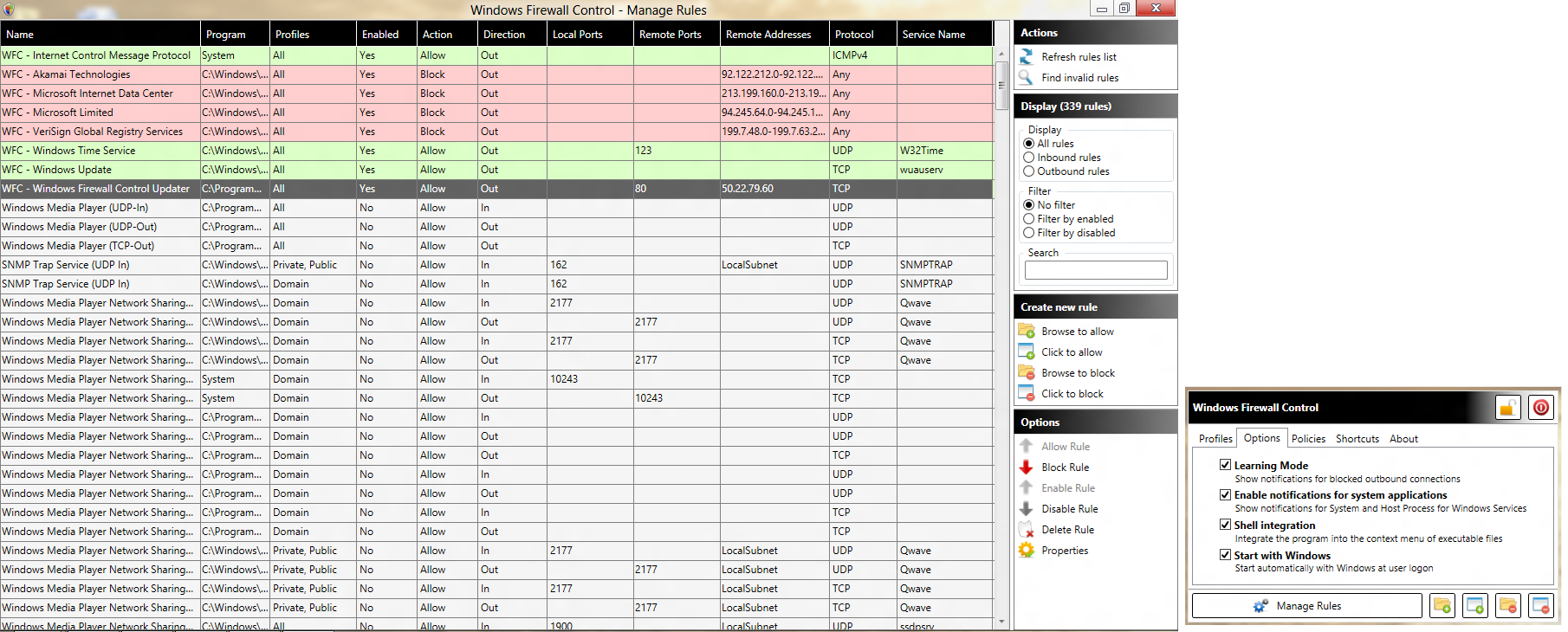The width and height of the screenshot is (1568, 632).
Task: Select the Inbound rules radio button
Action: click(x=1029, y=158)
